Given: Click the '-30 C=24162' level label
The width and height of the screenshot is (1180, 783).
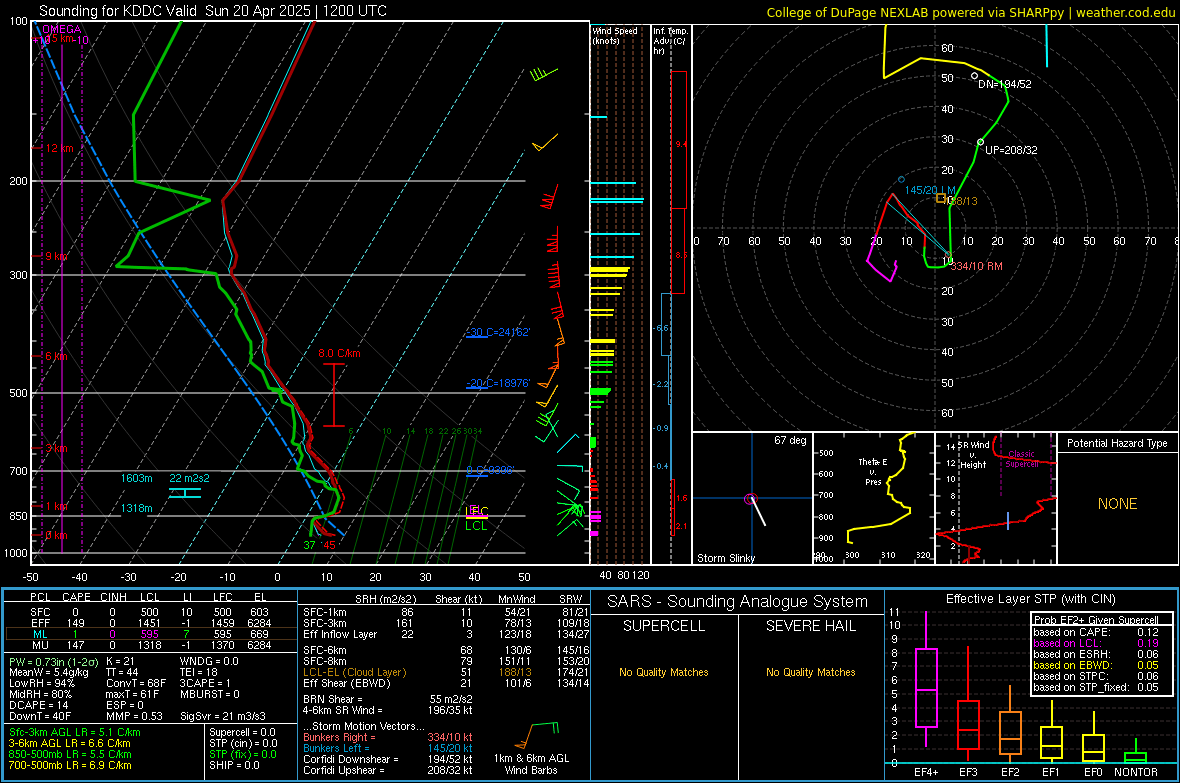Looking at the screenshot, I should [x=498, y=332].
